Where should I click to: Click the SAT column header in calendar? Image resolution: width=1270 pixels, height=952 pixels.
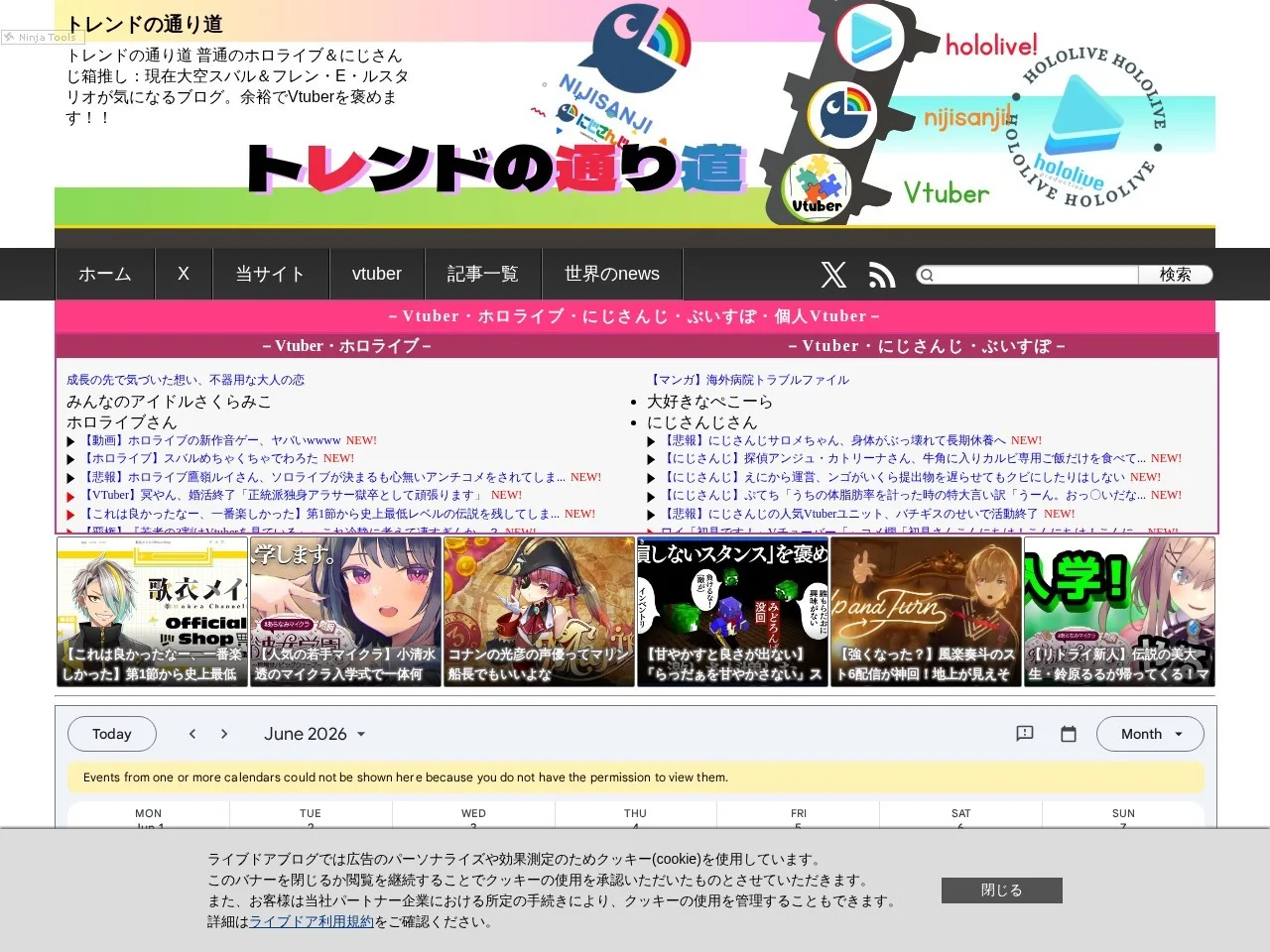(960, 813)
